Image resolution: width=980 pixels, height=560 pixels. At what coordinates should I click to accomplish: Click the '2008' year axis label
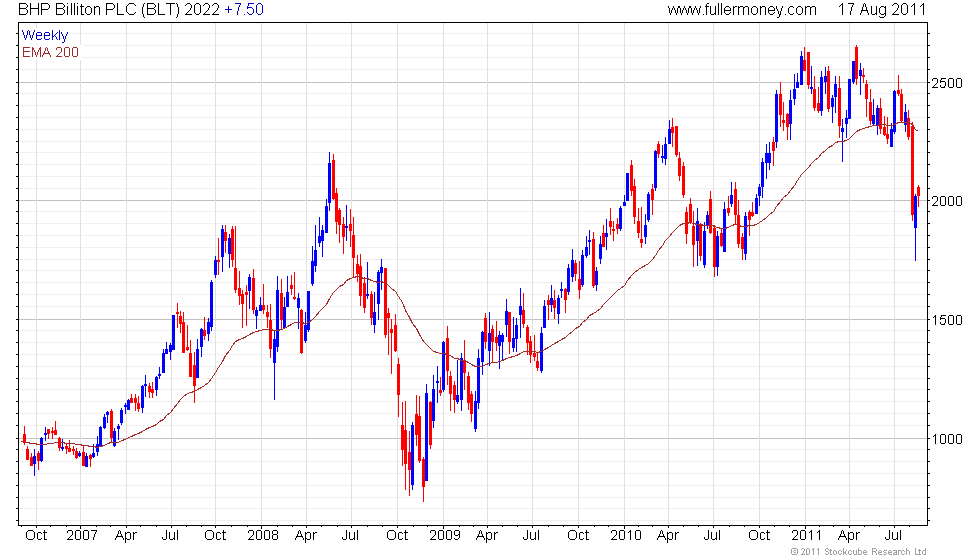coord(262,535)
